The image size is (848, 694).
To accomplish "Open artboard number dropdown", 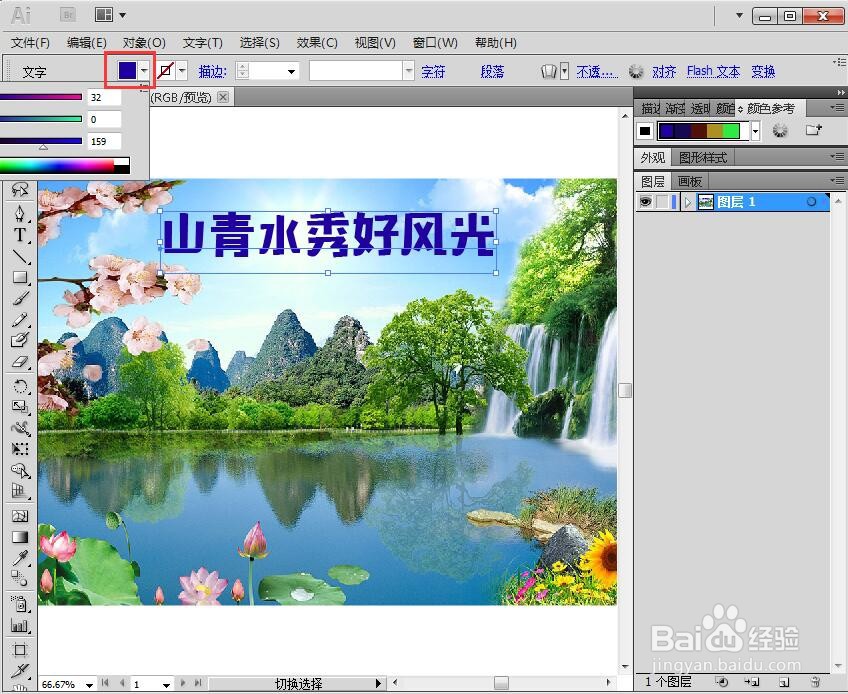I will coord(167,685).
